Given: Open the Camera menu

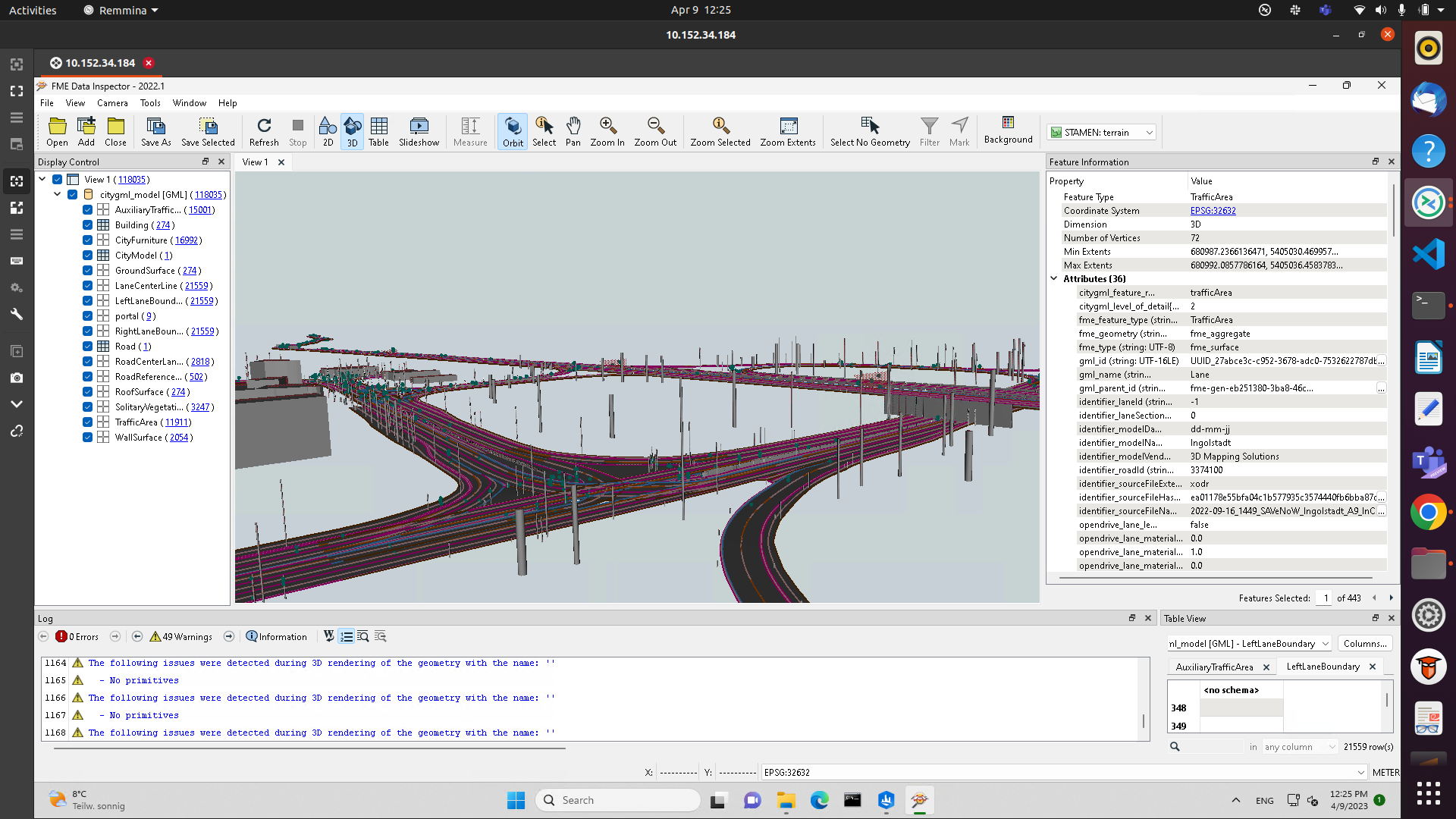Looking at the screenshot, I should coord(112,103).
